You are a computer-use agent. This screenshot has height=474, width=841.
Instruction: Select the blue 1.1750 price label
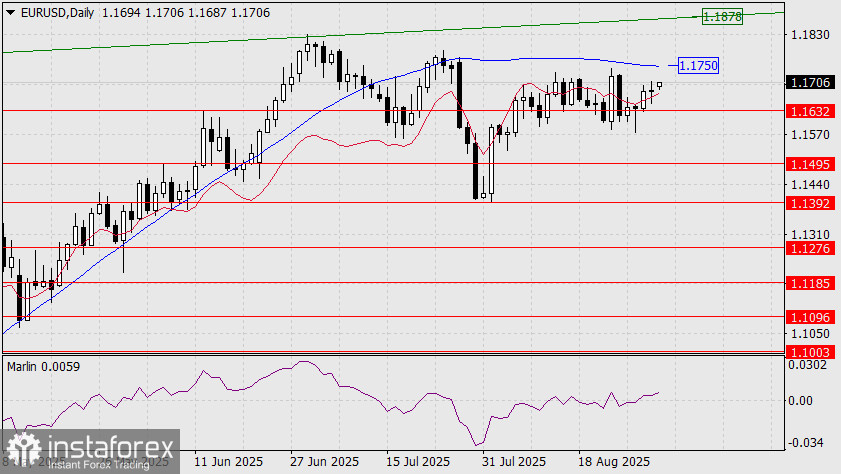coord(698,65)
